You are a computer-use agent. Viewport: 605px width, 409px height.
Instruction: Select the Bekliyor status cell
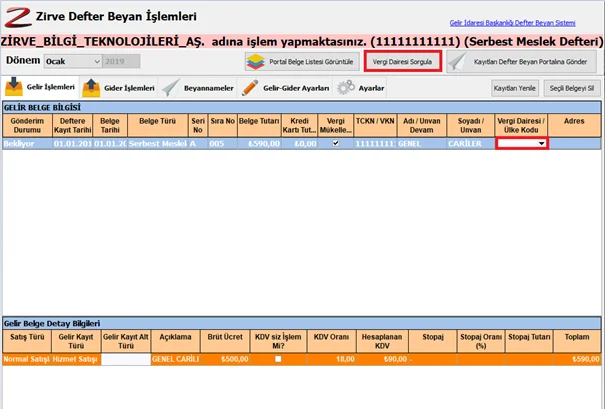[27, 144]
